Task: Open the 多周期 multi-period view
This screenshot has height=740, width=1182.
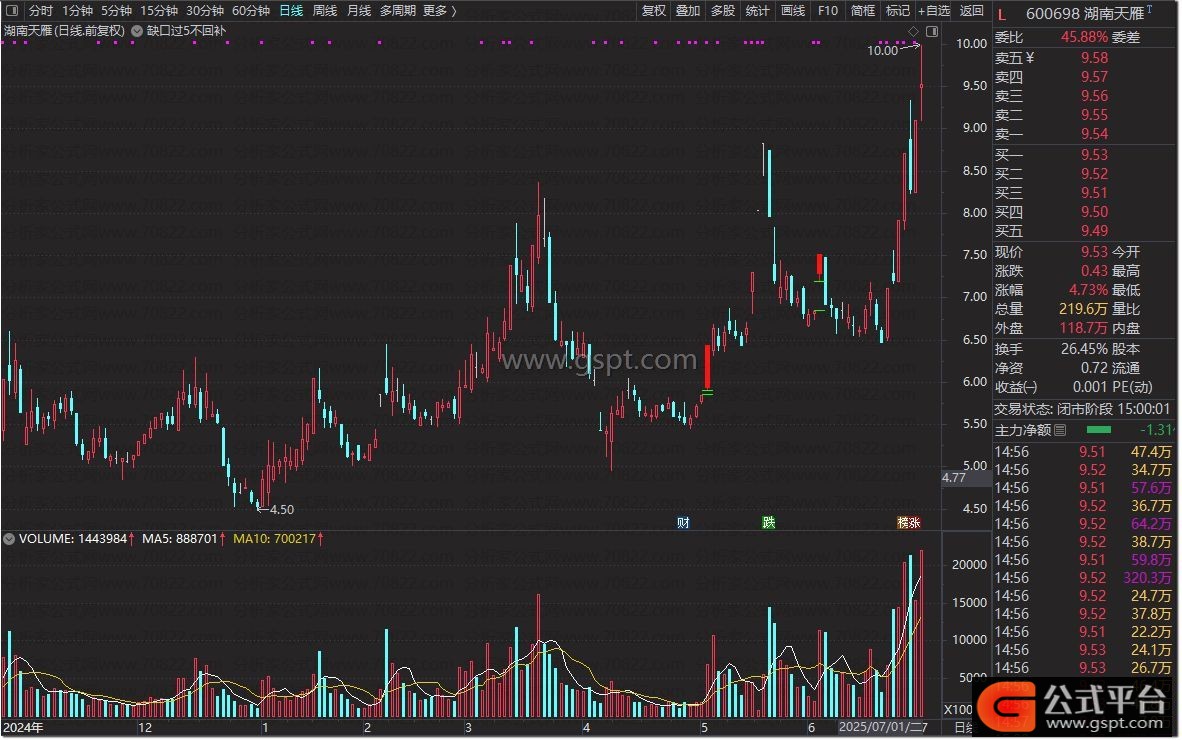Action: pos(398,11)
